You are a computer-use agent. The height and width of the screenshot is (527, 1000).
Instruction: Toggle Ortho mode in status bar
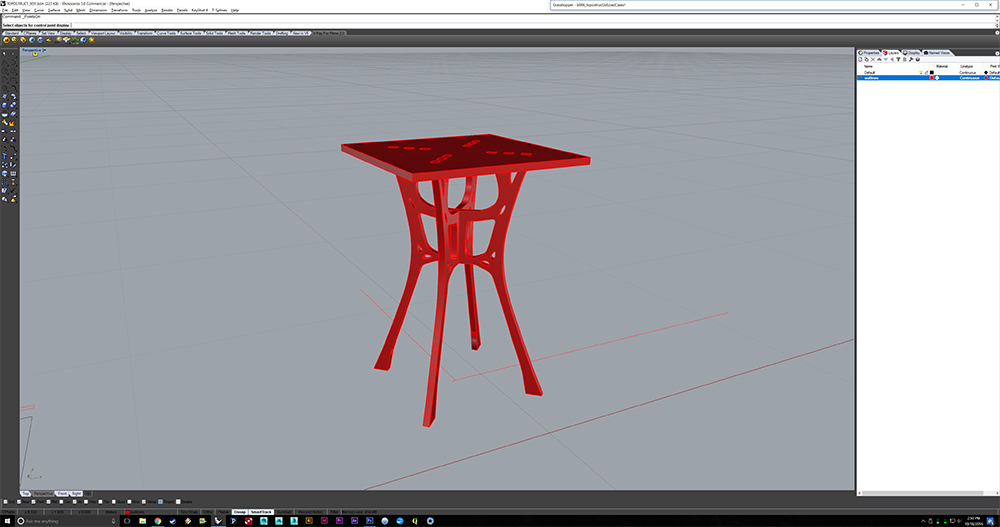coord(208,512)
